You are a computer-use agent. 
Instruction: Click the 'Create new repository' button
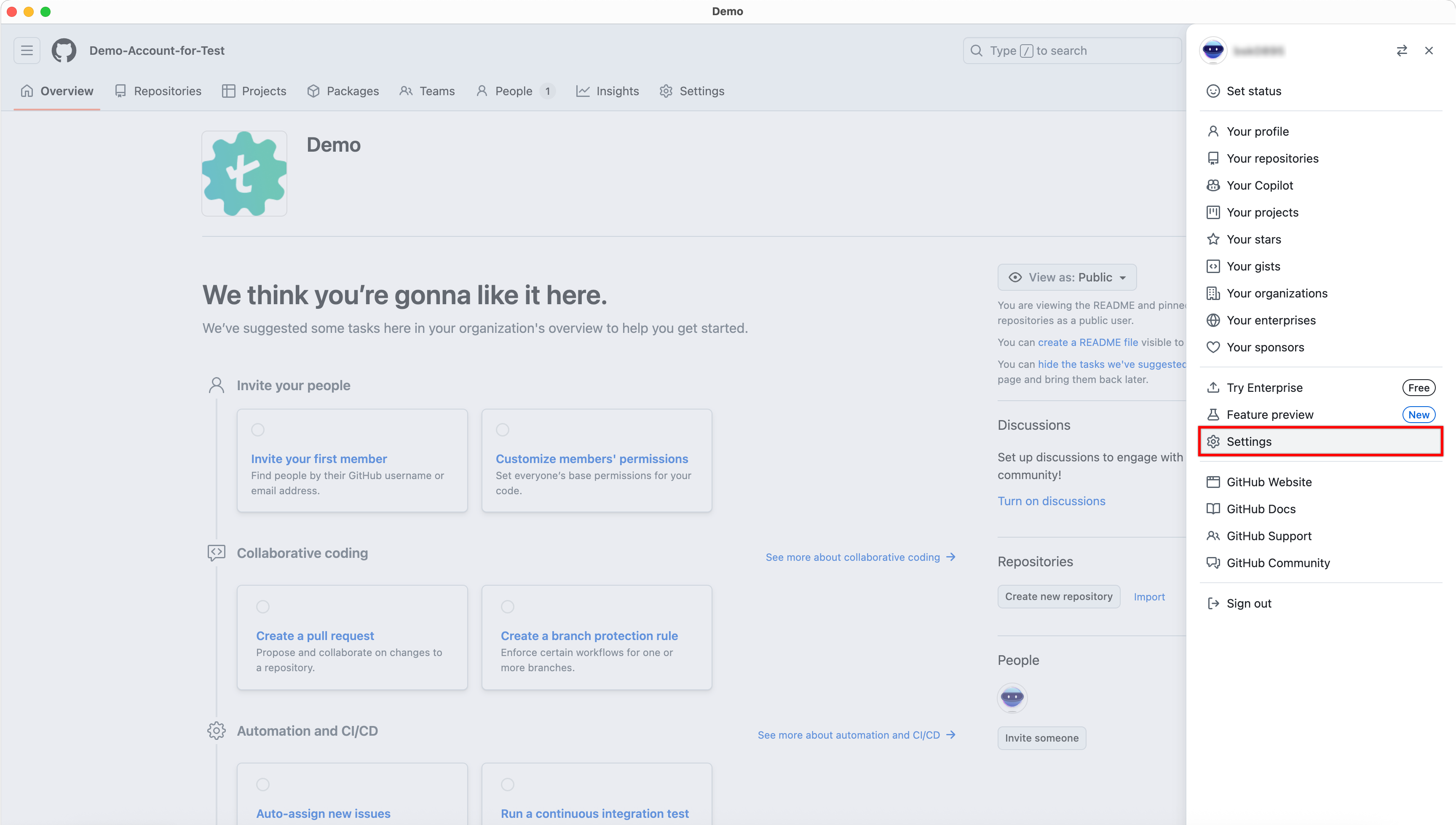click(x=1059, y=596)
